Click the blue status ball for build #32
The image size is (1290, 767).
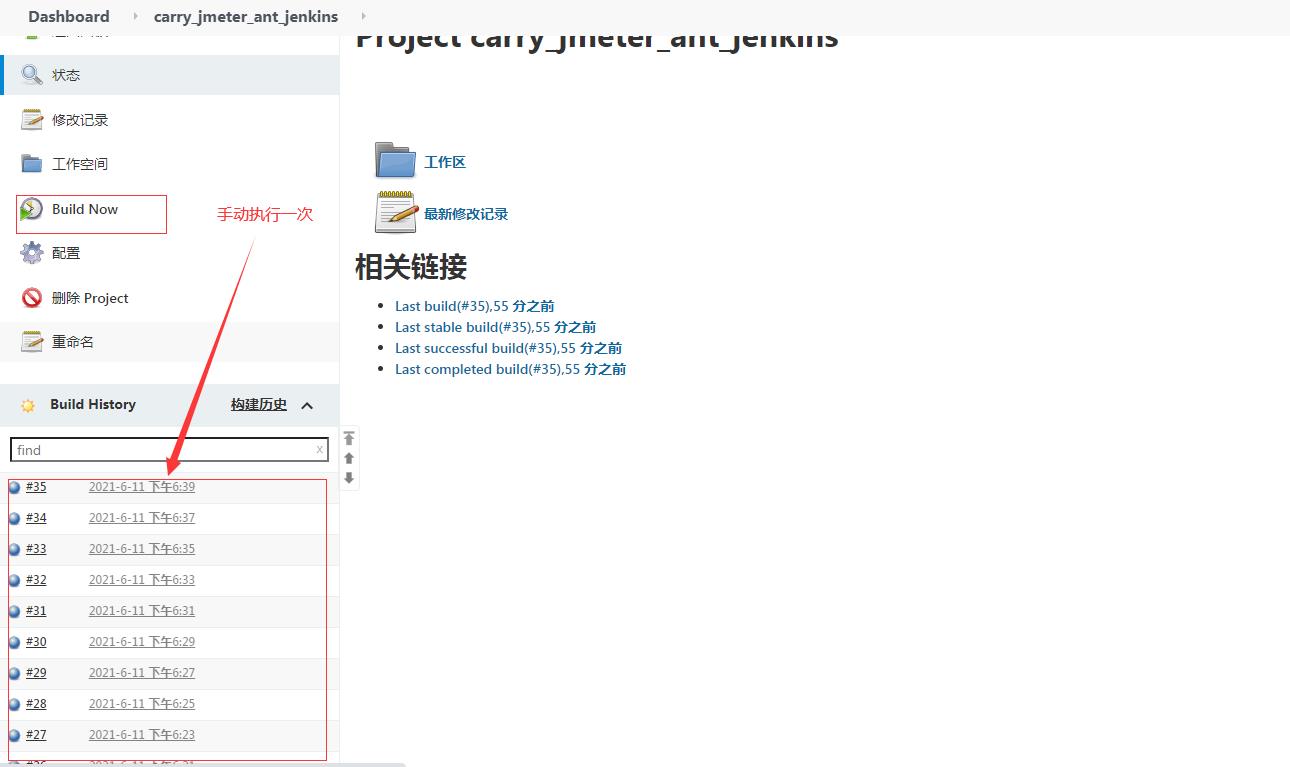pyautogui.click(x=14, y=581)
